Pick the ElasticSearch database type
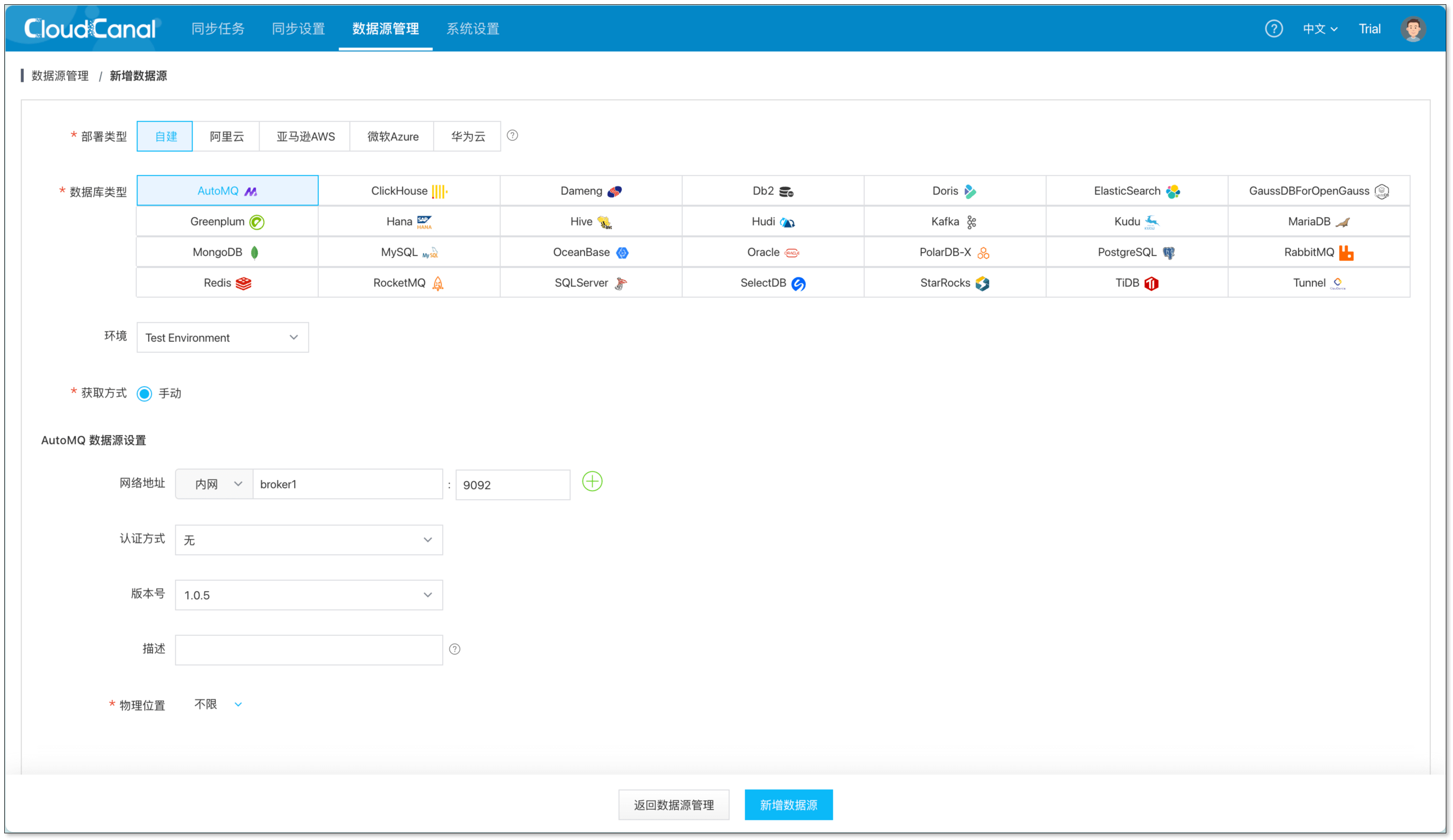 [x=1136, y=191]
